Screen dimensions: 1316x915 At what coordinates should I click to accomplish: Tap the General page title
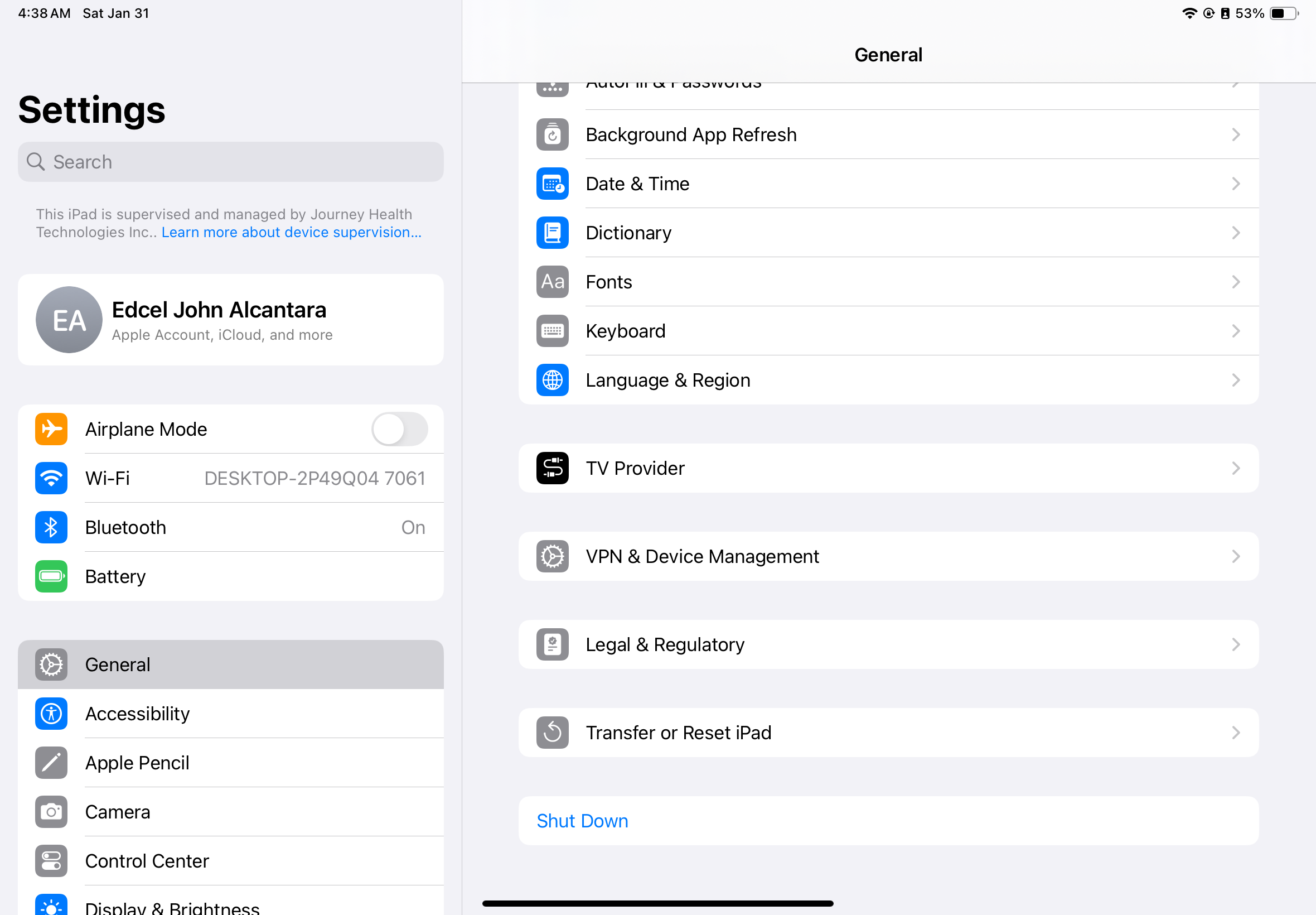889,55
